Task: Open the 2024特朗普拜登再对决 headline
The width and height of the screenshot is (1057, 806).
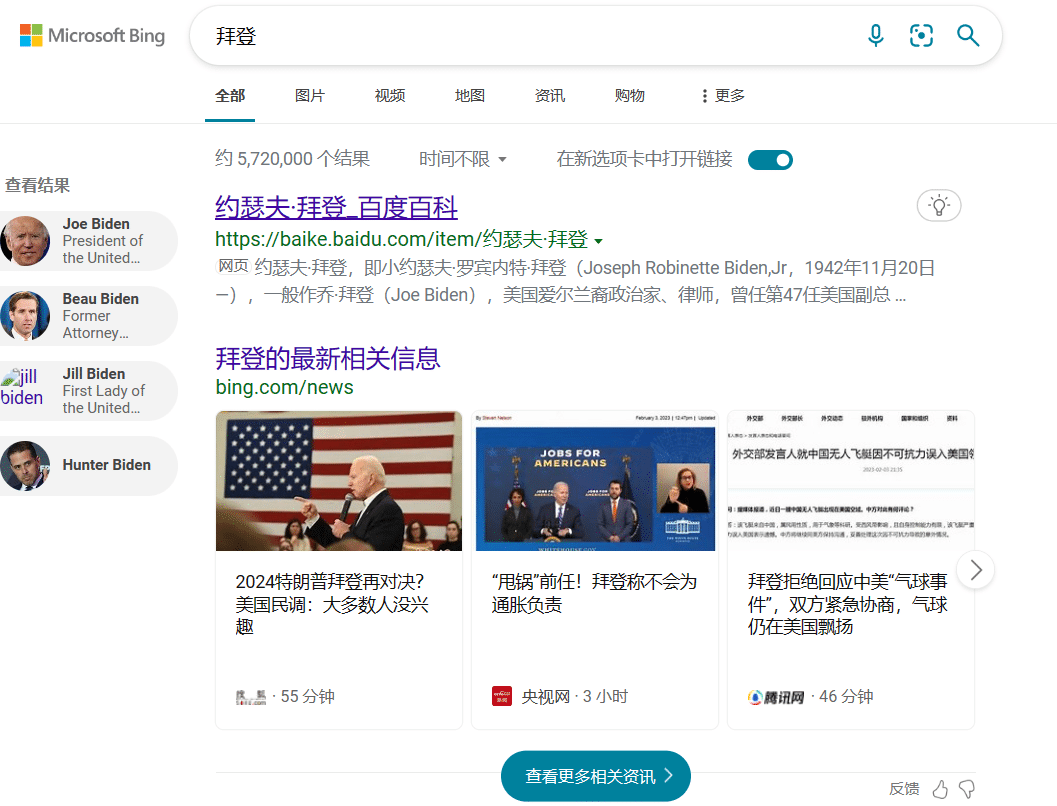Action: pos(332,604)
